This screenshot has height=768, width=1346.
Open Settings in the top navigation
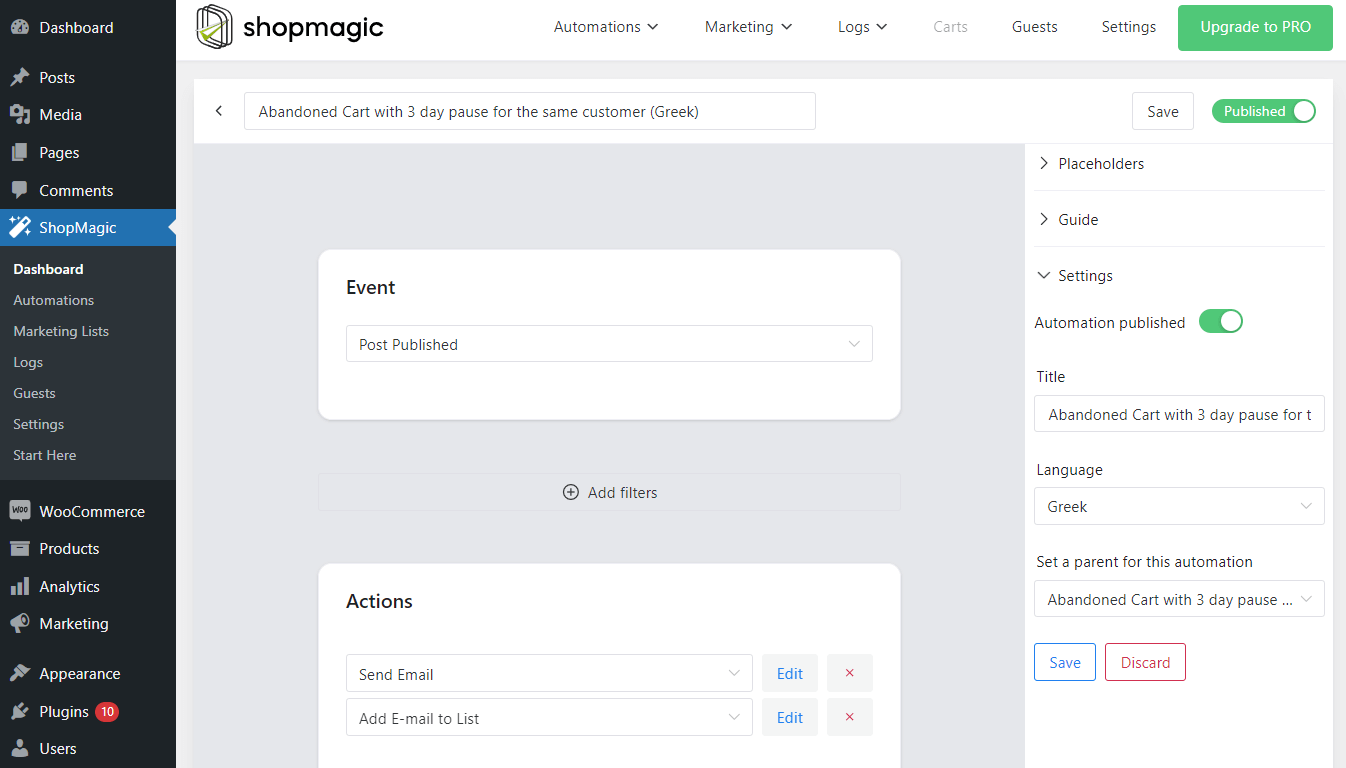point(1128,27)
